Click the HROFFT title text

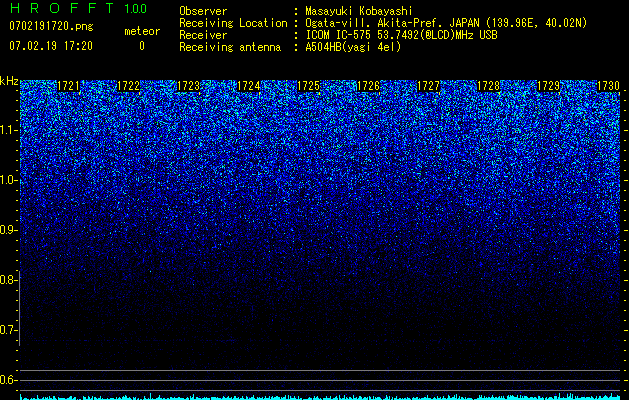pyautogui.click(x=63, y=8)
